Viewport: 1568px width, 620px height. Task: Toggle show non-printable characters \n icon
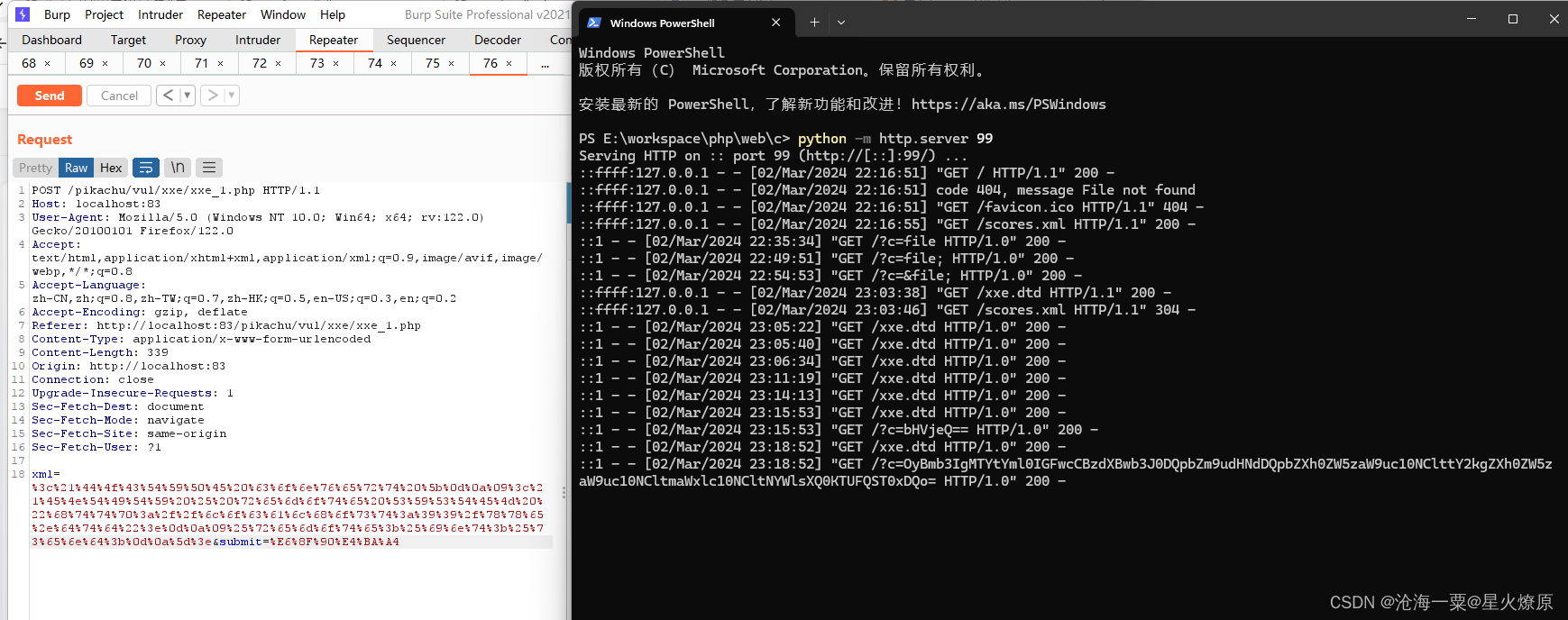[178, 168]
